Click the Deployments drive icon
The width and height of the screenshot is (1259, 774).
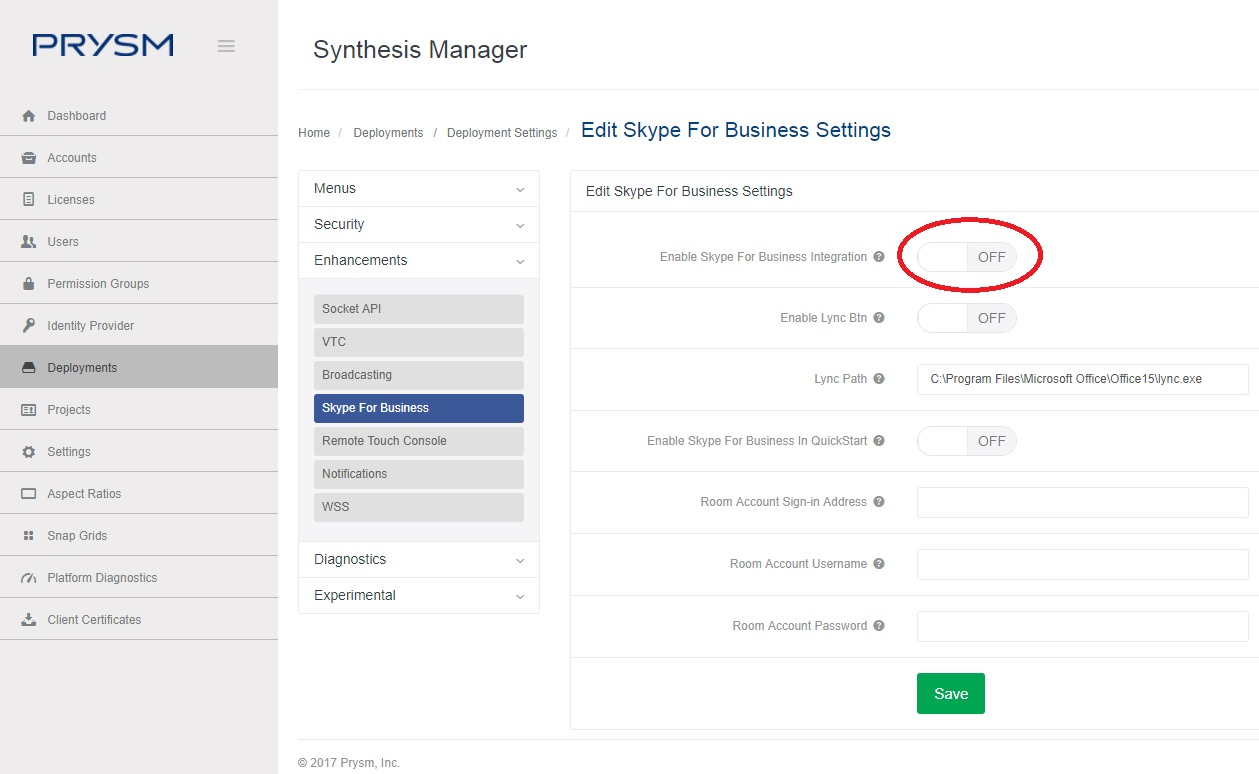pos(29,368)
